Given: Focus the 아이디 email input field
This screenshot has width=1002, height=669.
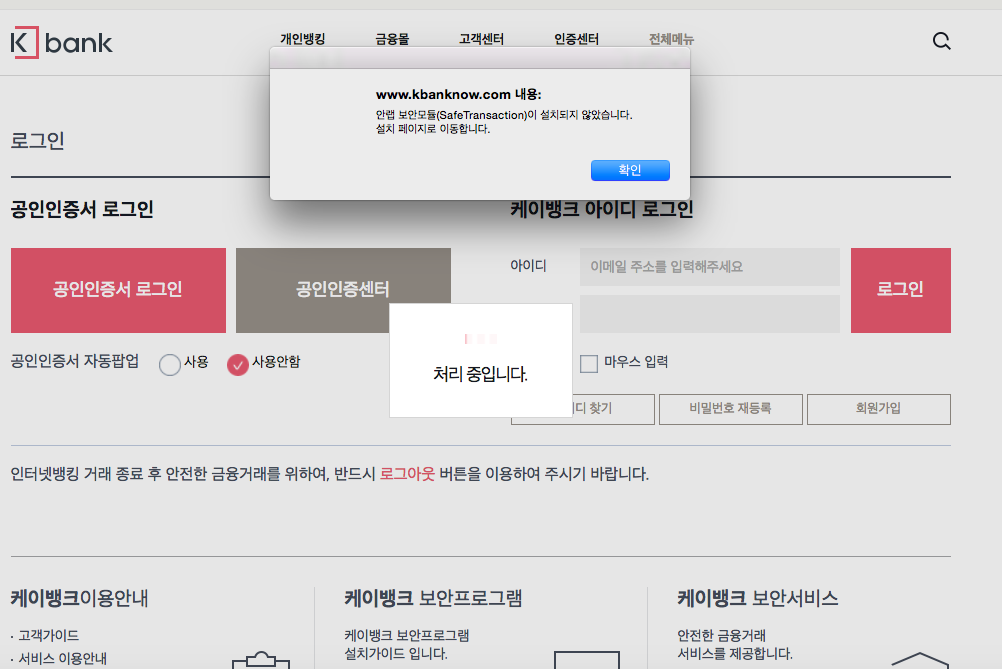Looking at the screenshot, I should (x=710, y=266).
